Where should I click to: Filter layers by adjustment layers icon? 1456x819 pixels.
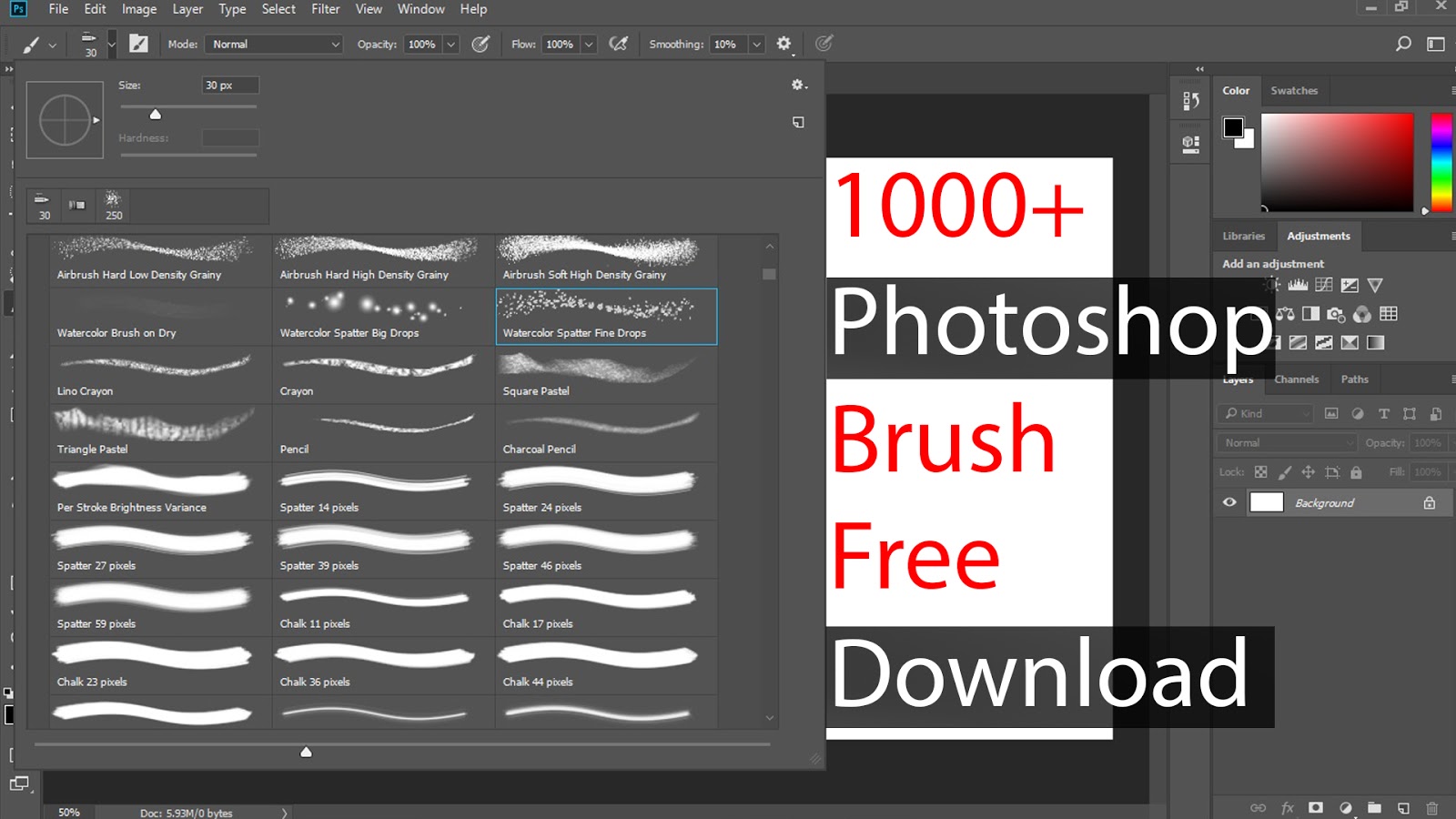coord(1358,413)
